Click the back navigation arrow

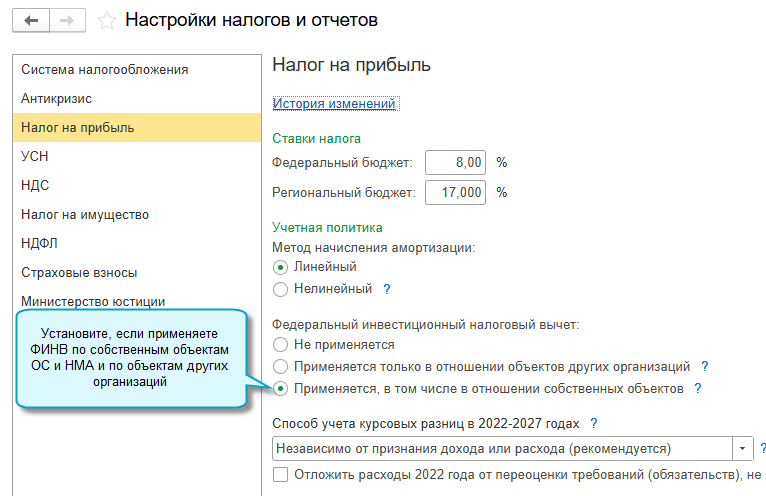point(33,20)
